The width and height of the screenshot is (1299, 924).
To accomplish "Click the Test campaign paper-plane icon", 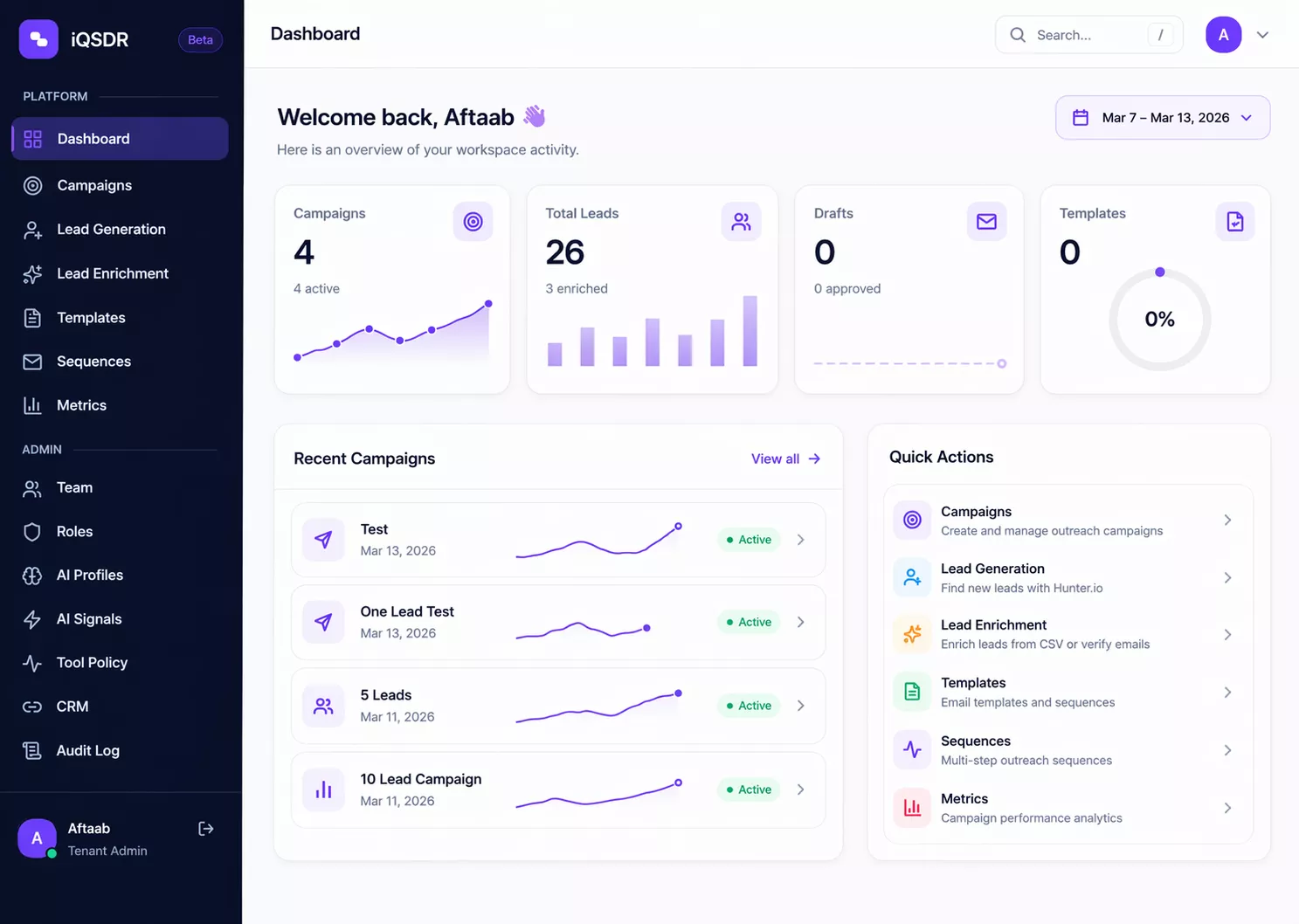I will [x=323, y=540].
